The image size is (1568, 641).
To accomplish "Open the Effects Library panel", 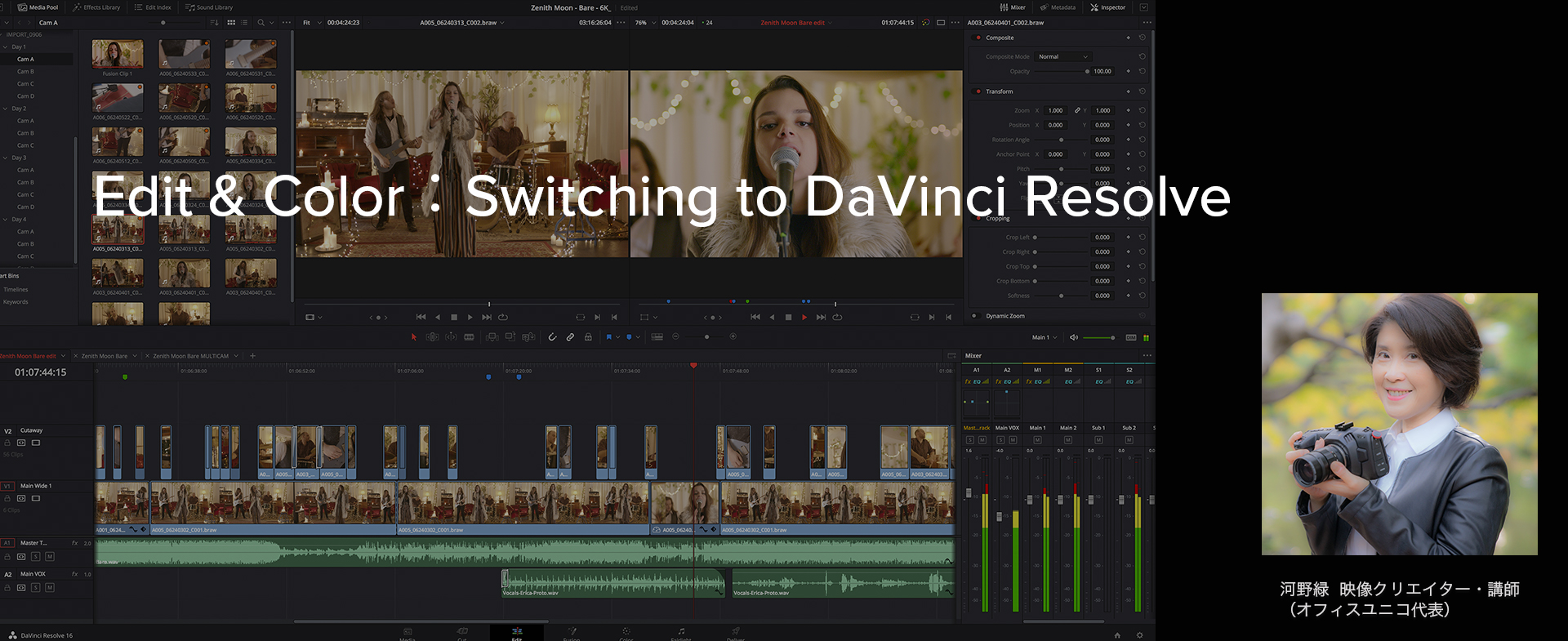I will pyautogui.click(x=96, y=7).
